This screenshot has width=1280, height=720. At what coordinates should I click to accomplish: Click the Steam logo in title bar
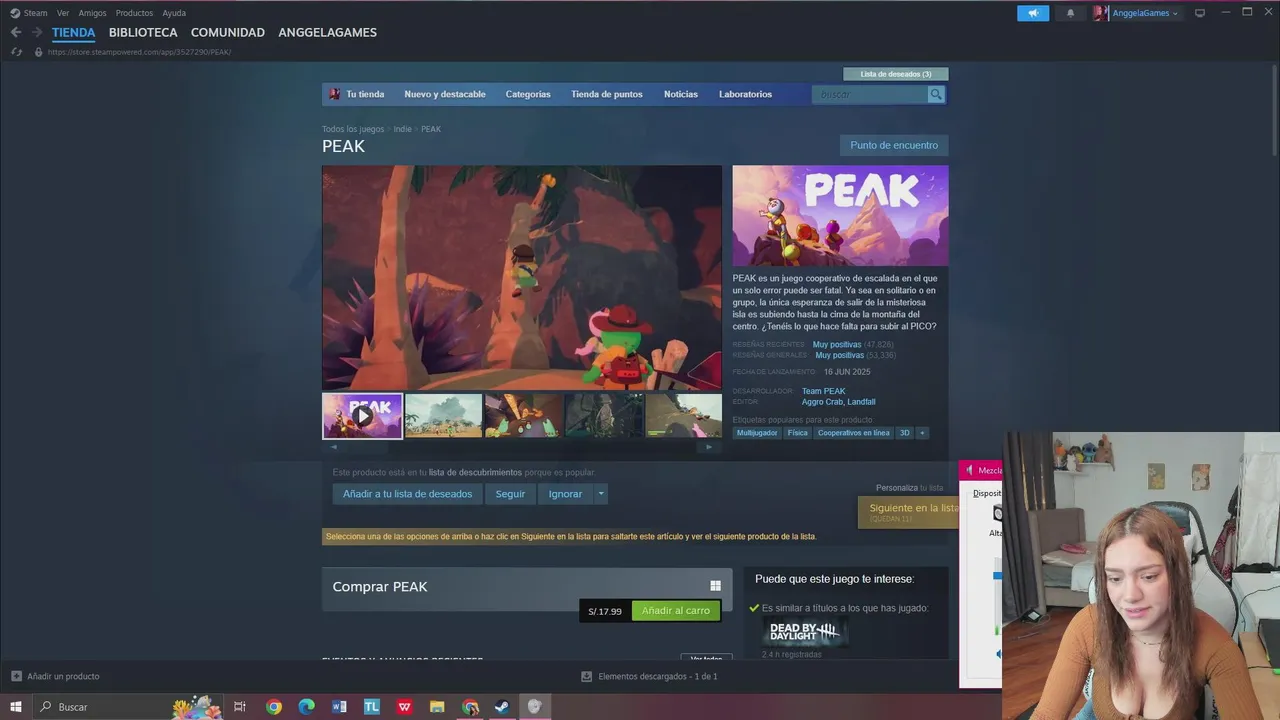(x=15, y=13)
